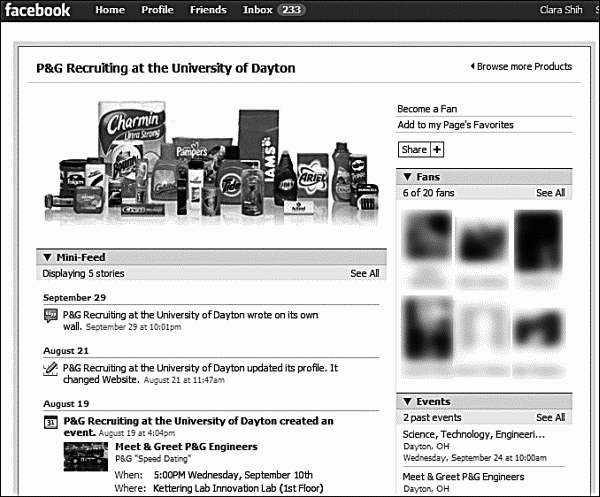This screenshot has height=497, width=600.
Task: Click the pencil profile update icon
Action: click(51, 369)
